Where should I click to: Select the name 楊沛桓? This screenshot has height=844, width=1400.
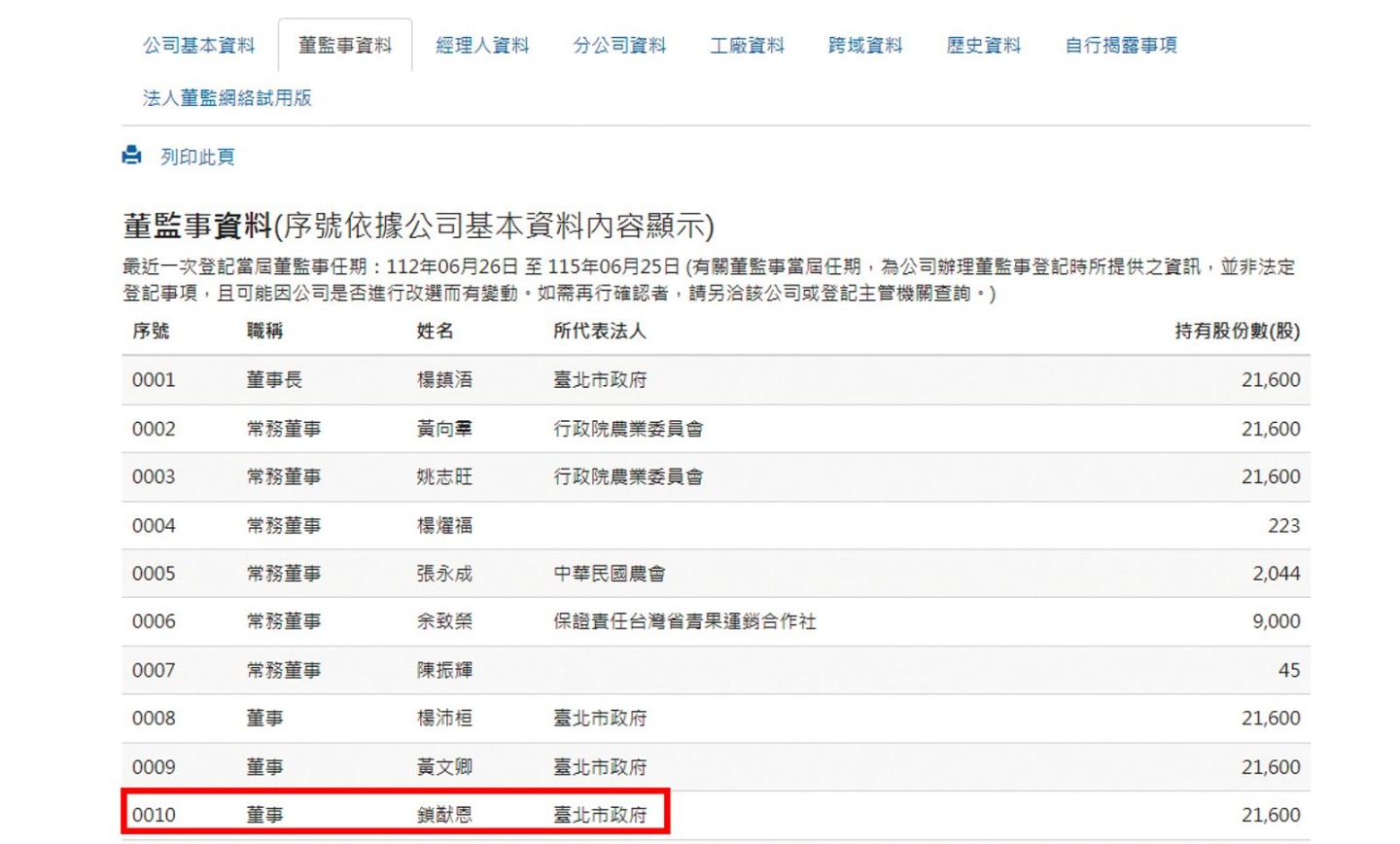pos(445,718)
